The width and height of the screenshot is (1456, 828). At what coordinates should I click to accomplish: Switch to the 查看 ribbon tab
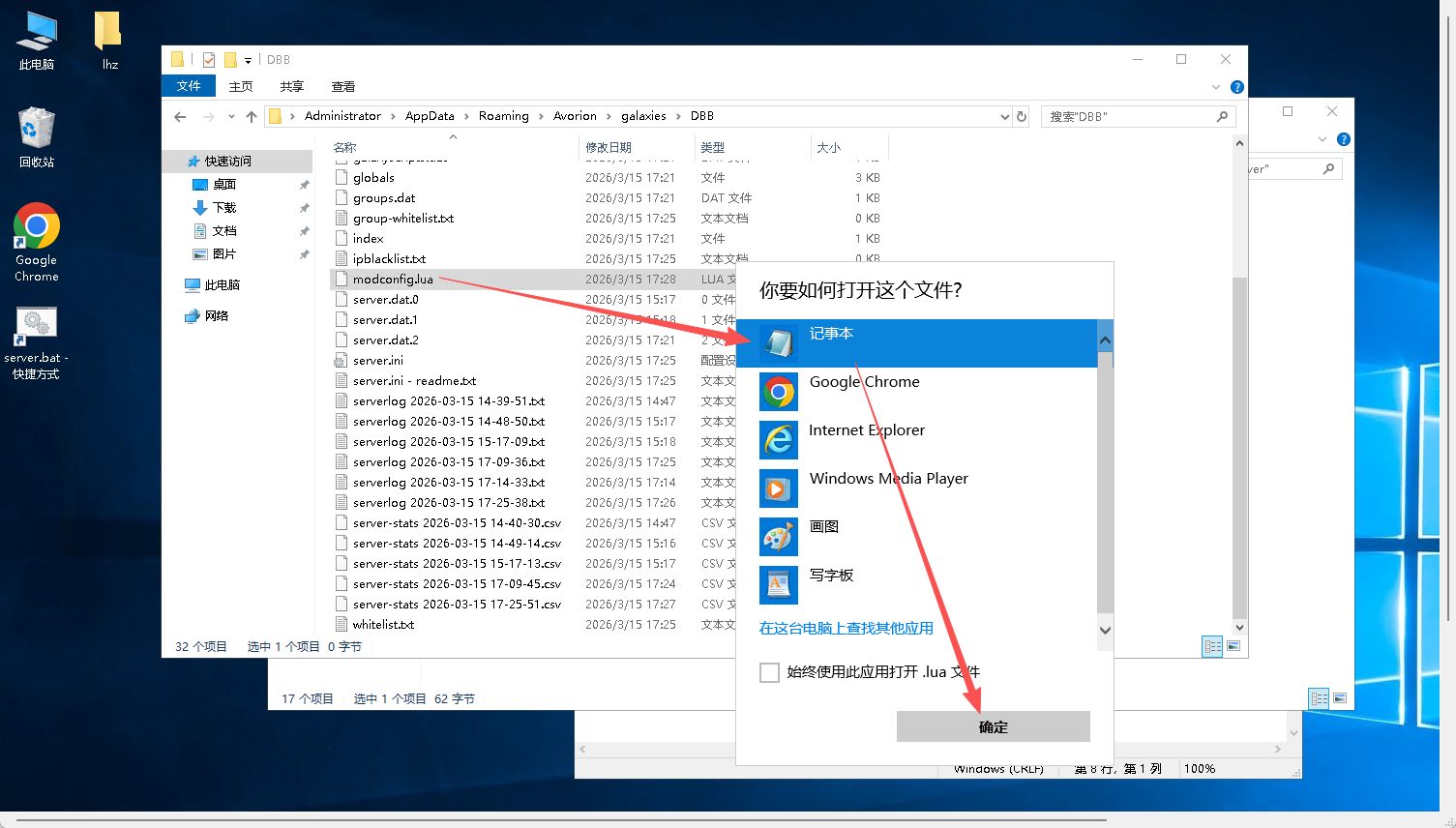pos(342,86)
